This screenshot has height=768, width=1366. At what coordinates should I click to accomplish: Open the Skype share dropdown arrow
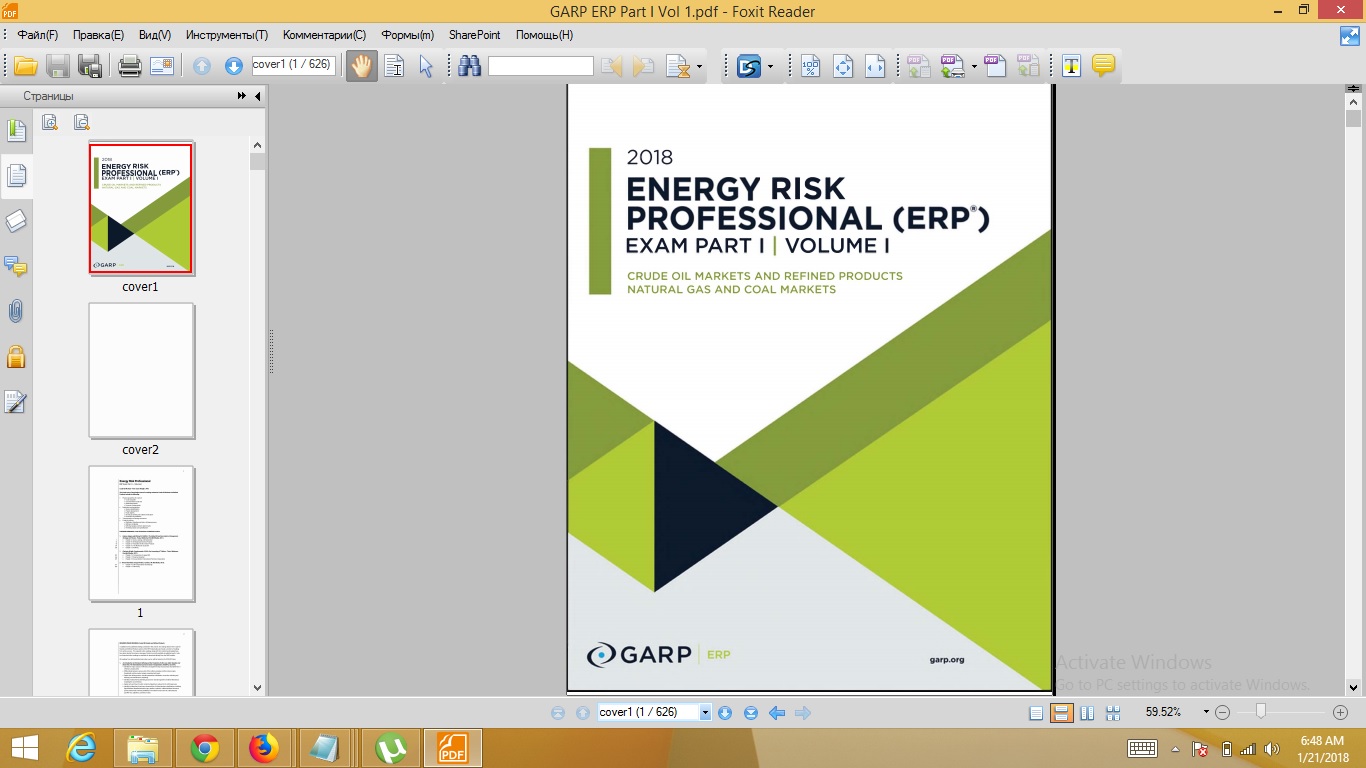(x=770, y=68)
